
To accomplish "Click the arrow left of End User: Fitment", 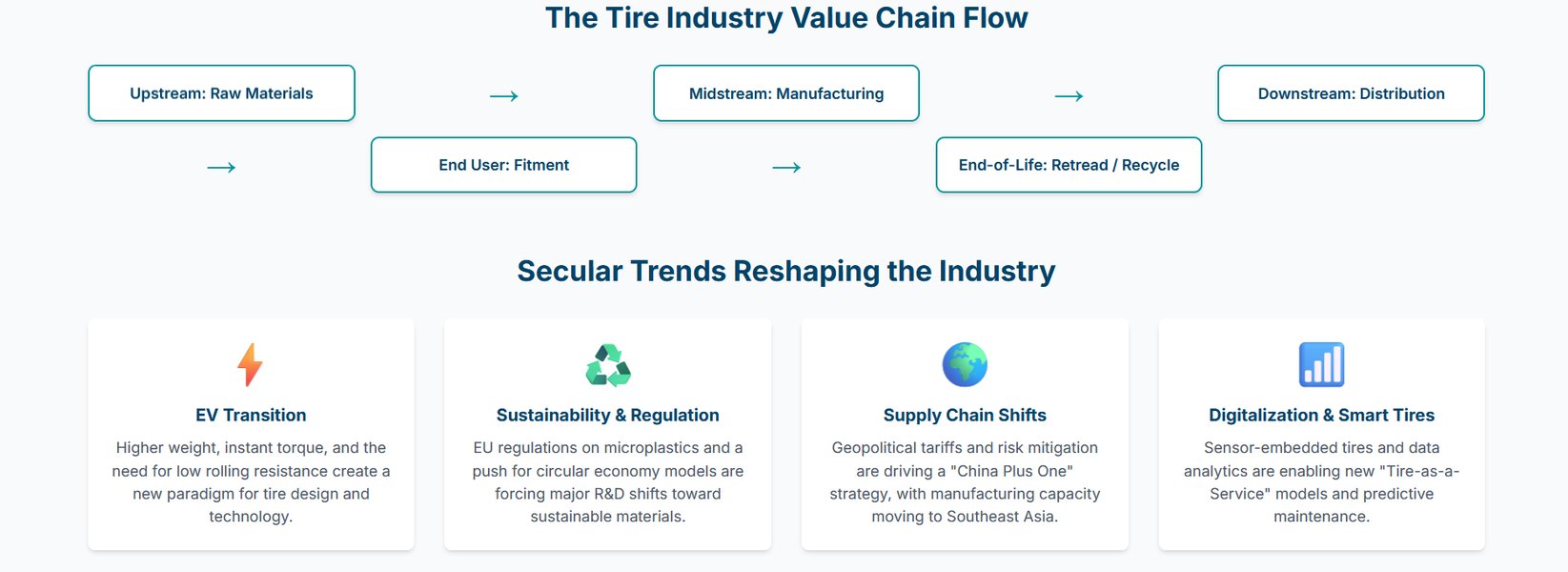I will pos(221,167).
